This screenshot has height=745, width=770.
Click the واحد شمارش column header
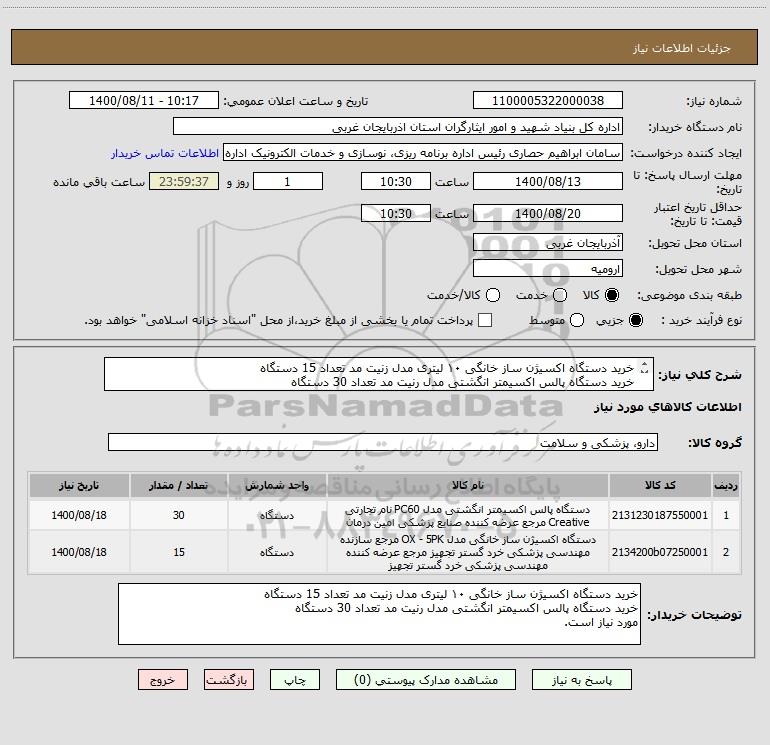(x=277, y=486)
